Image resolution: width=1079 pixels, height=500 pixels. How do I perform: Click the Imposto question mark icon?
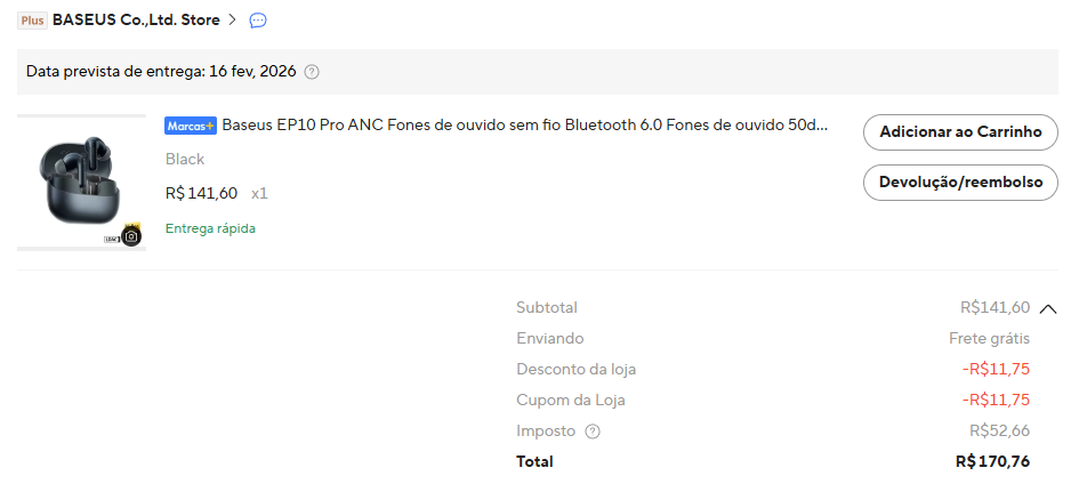592,432
